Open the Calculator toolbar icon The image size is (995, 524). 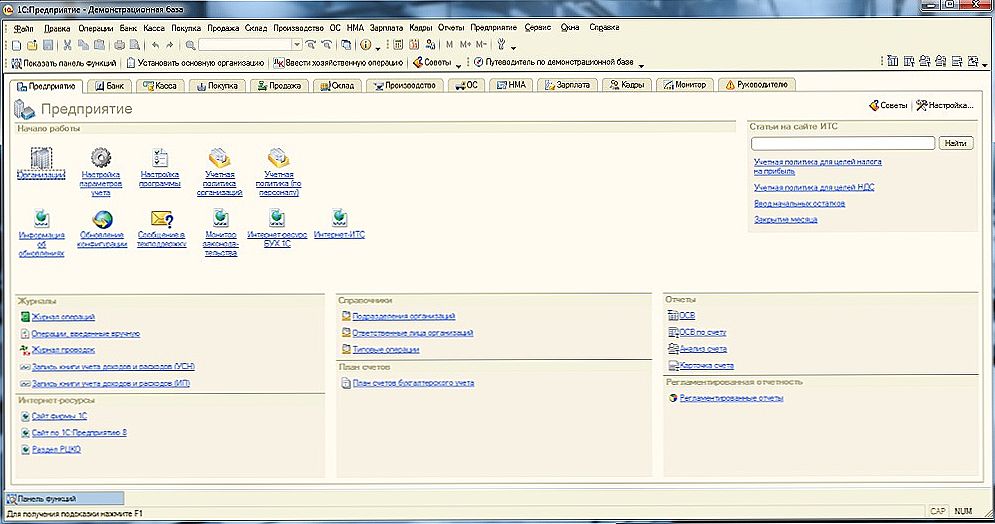pyautogui.click(x=398, y=45)
